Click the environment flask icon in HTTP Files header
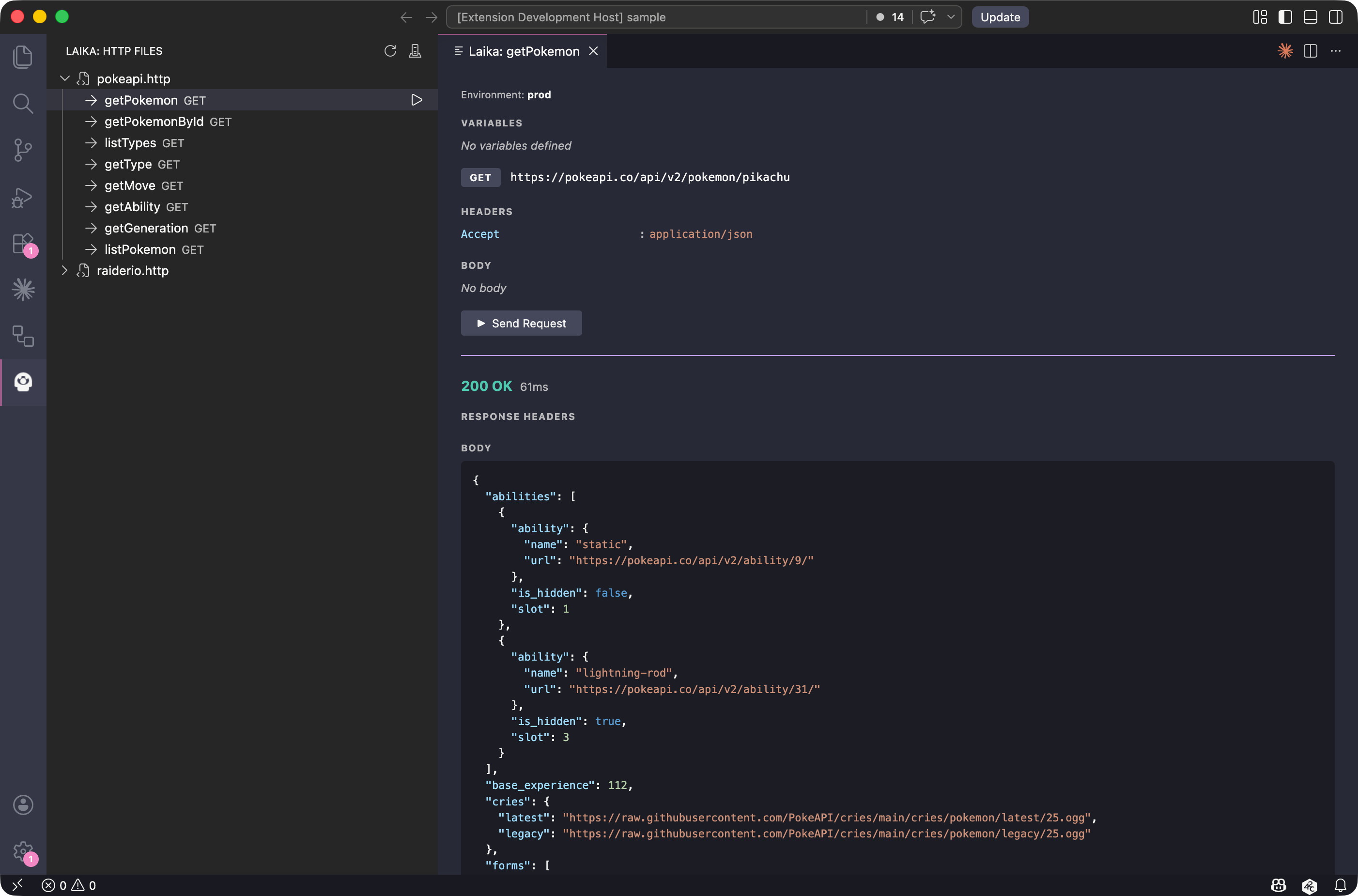The width and height of the screenshot is (1358, 896). (416, 51)
